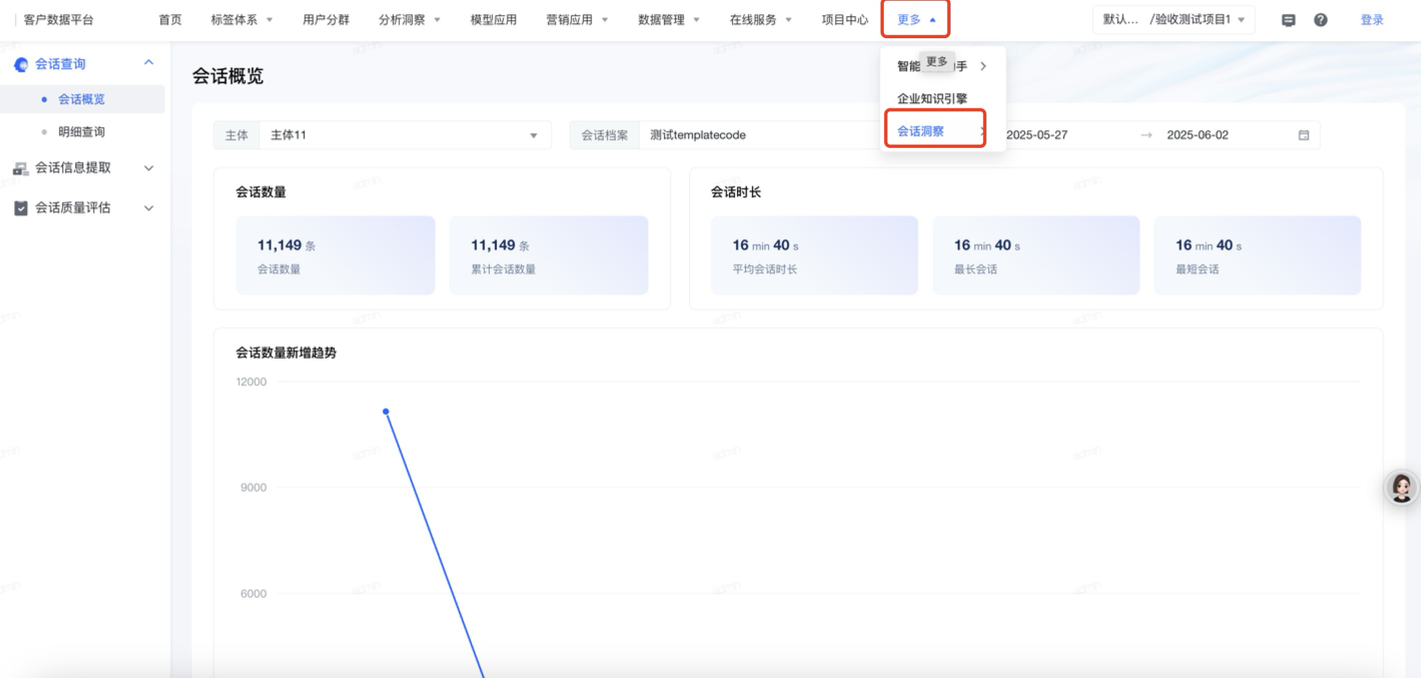The image size is (1421, 678).
Task: Expand the 会话信息提取 section chevron
Action: pos(149,168)
